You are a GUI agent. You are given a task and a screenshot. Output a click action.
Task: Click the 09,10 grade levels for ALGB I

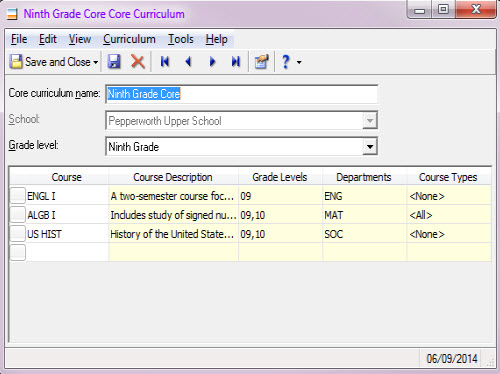(x=280, y=215)
